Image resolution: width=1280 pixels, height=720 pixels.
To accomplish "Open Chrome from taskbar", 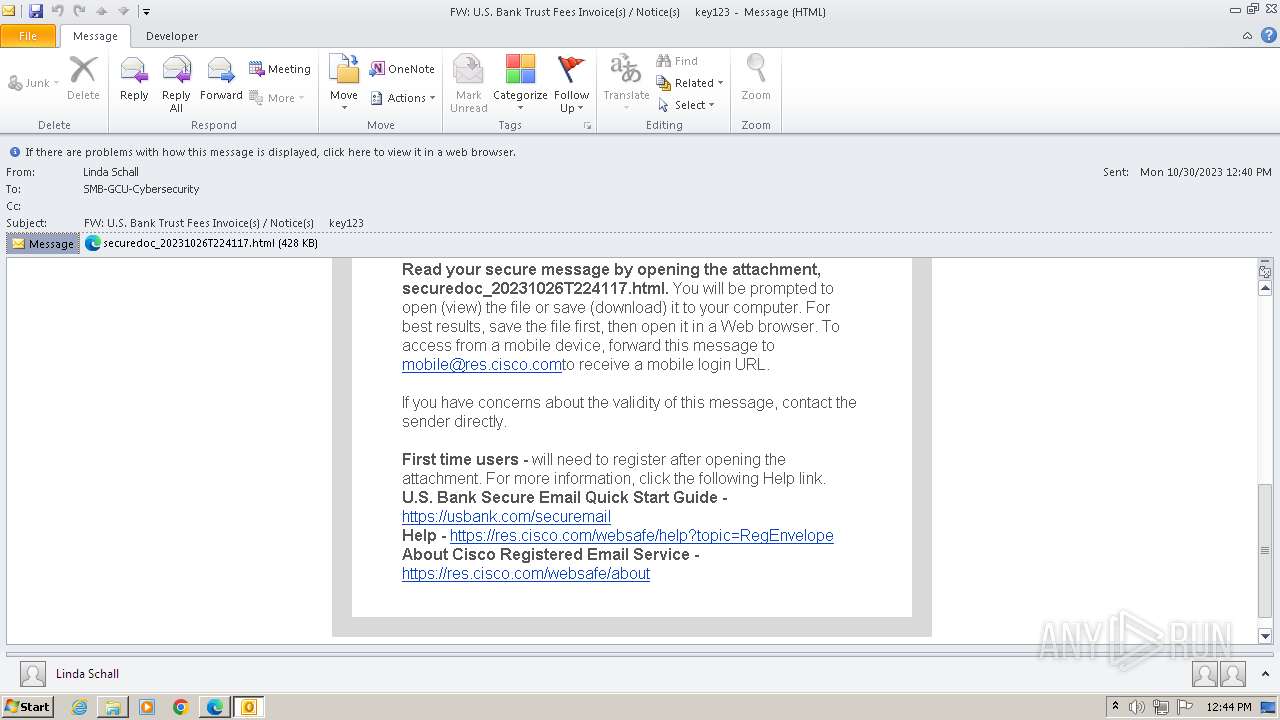I will (x=181, y=707).
